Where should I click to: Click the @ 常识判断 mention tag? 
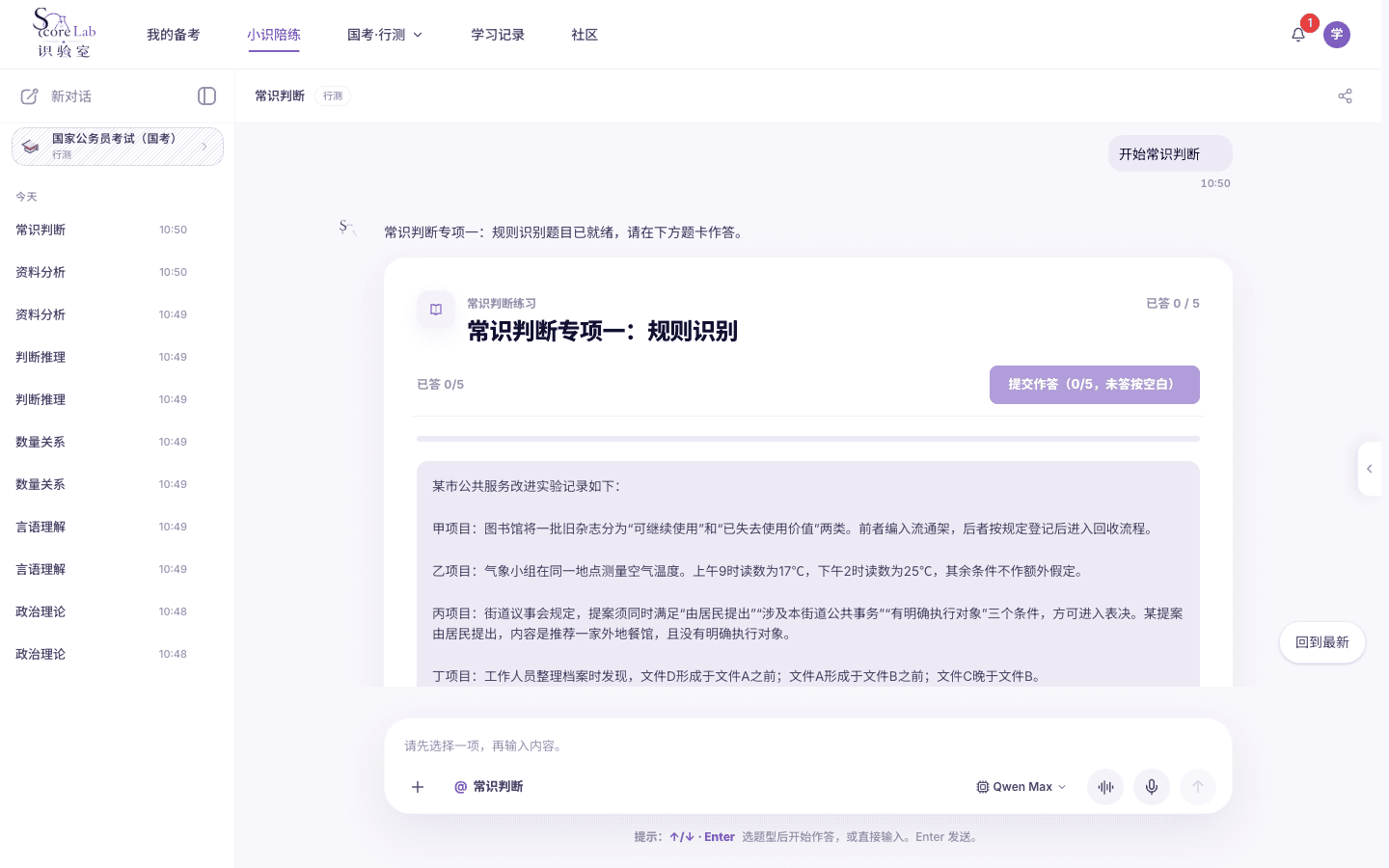489,787
